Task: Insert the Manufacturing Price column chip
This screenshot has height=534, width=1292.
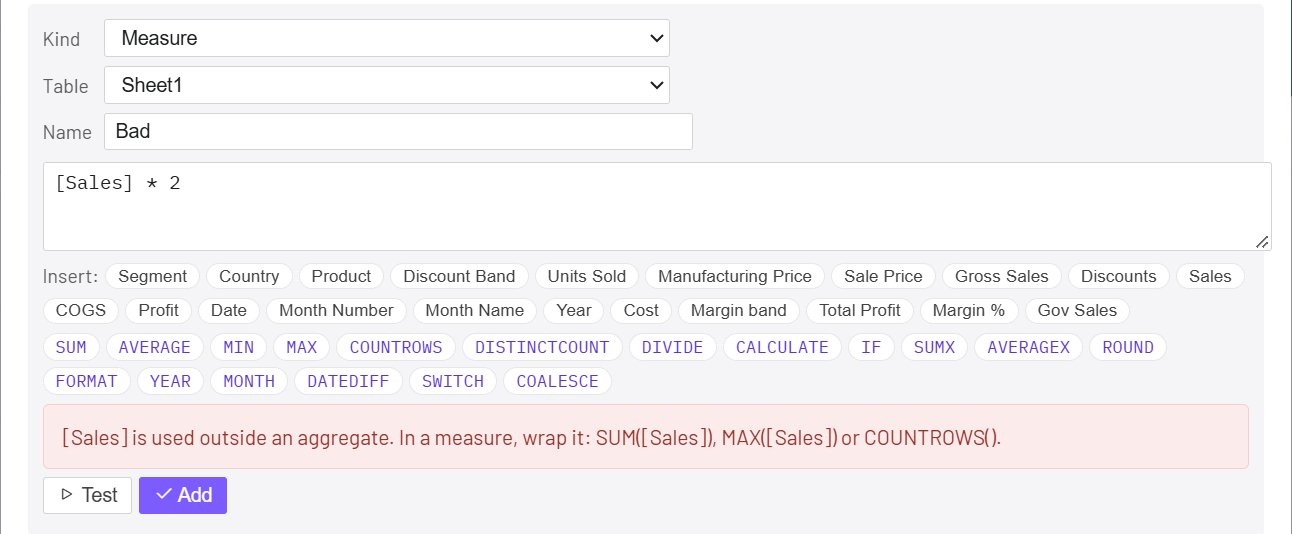Action: click(x=735, y=276)
